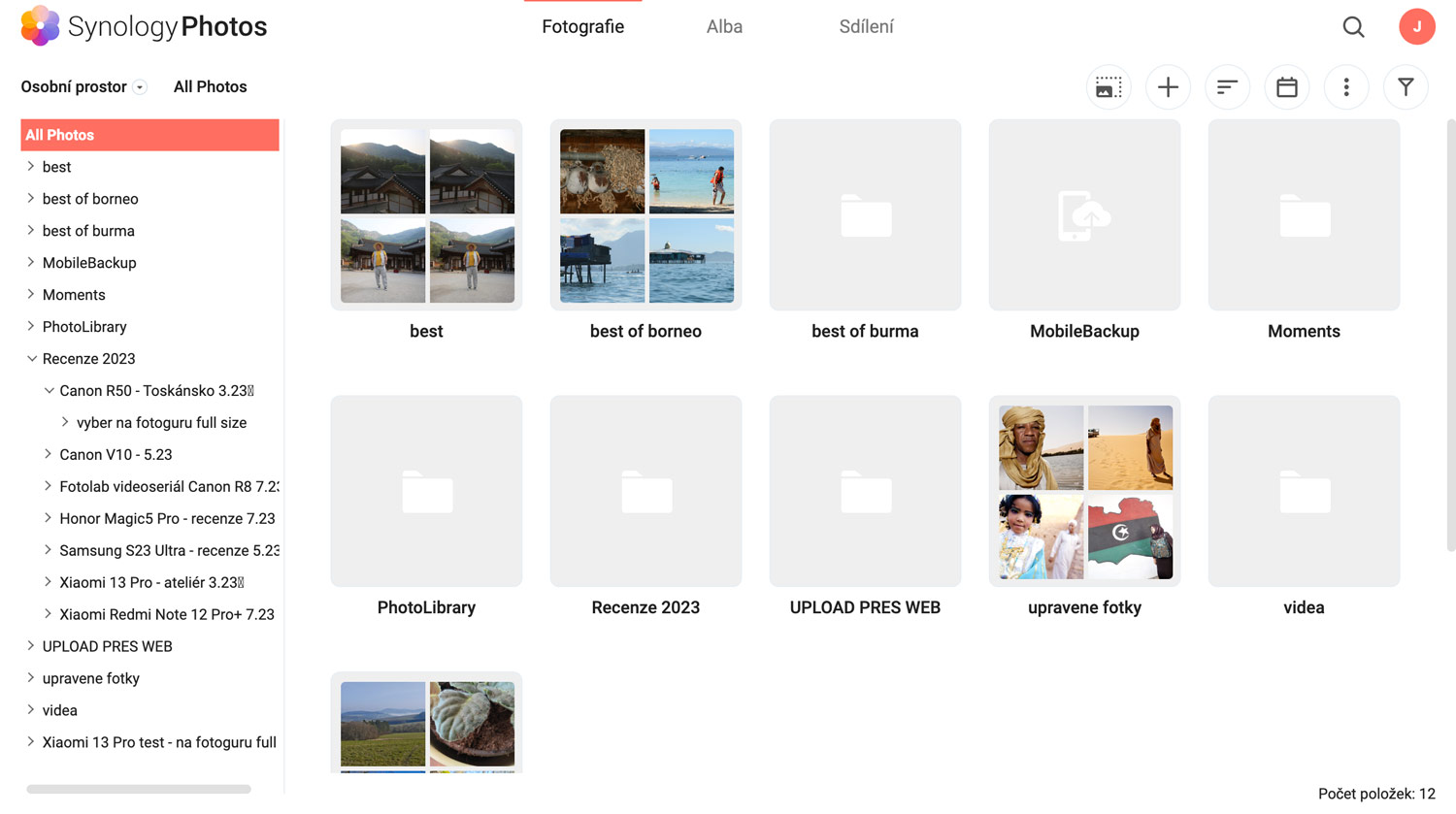Open the filter funnel icon
Screen dimensions: 1456x814
point(1405,87)
